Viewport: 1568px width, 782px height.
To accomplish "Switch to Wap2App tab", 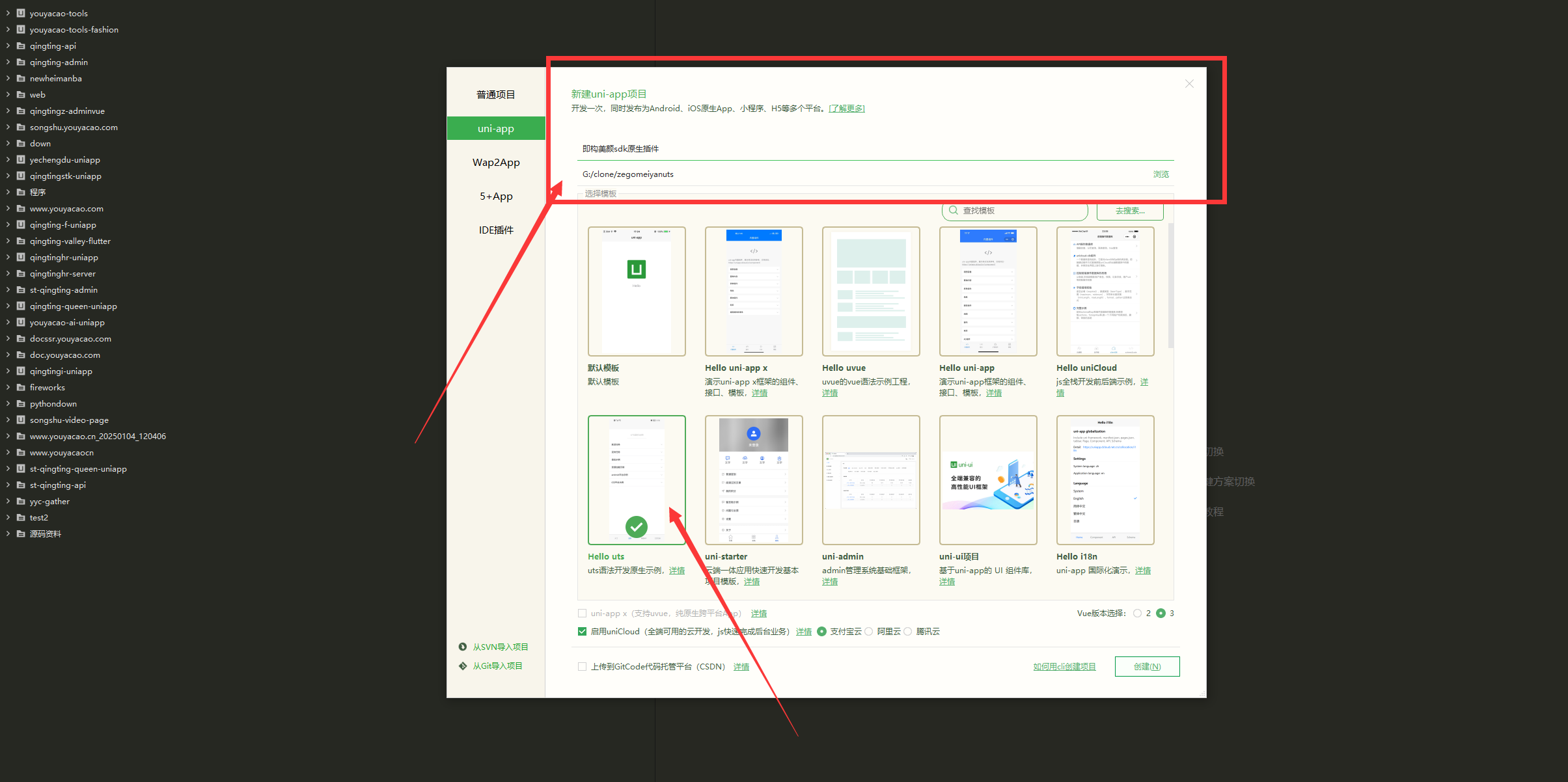I will (496, 162).
